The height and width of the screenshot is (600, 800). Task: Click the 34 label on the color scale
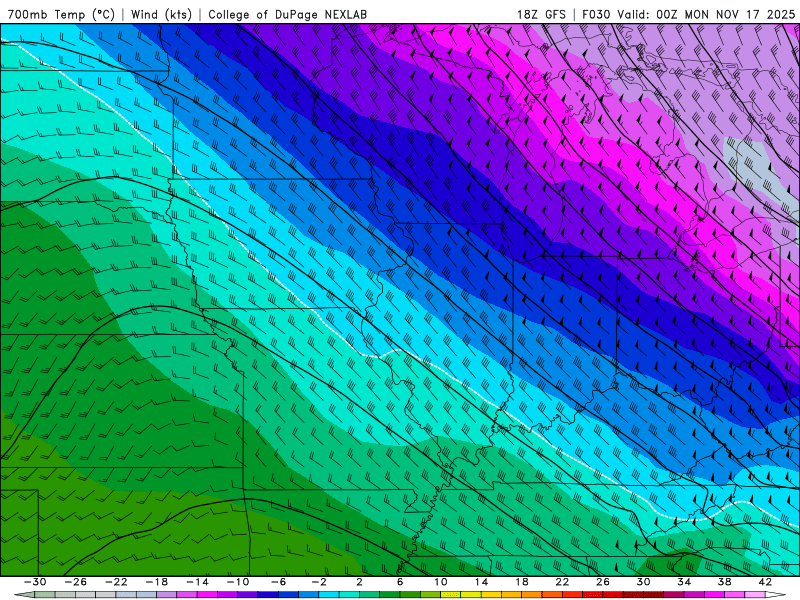pos(684,582)
